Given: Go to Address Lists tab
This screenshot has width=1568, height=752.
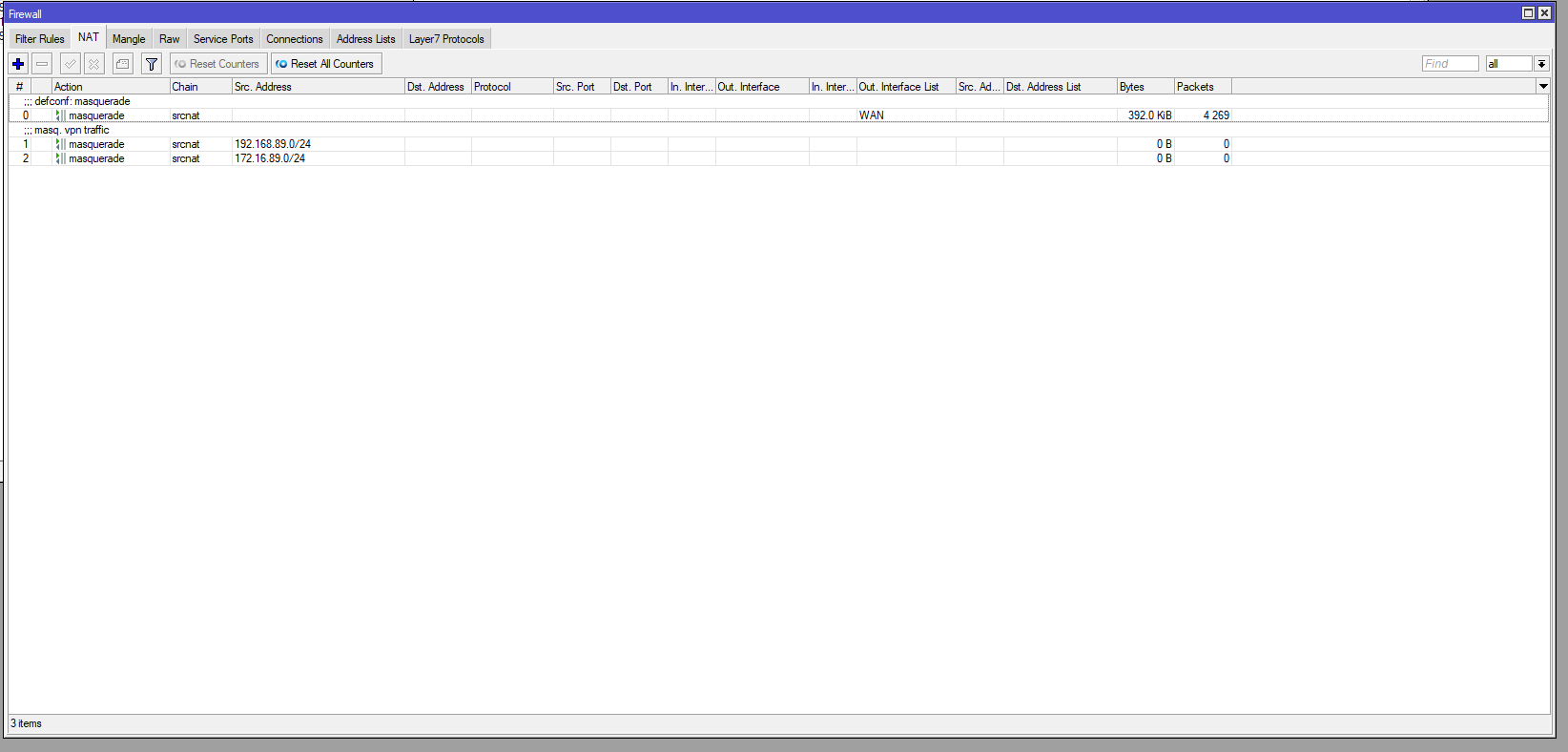Looking at the screenshot, I should [366, 39].
